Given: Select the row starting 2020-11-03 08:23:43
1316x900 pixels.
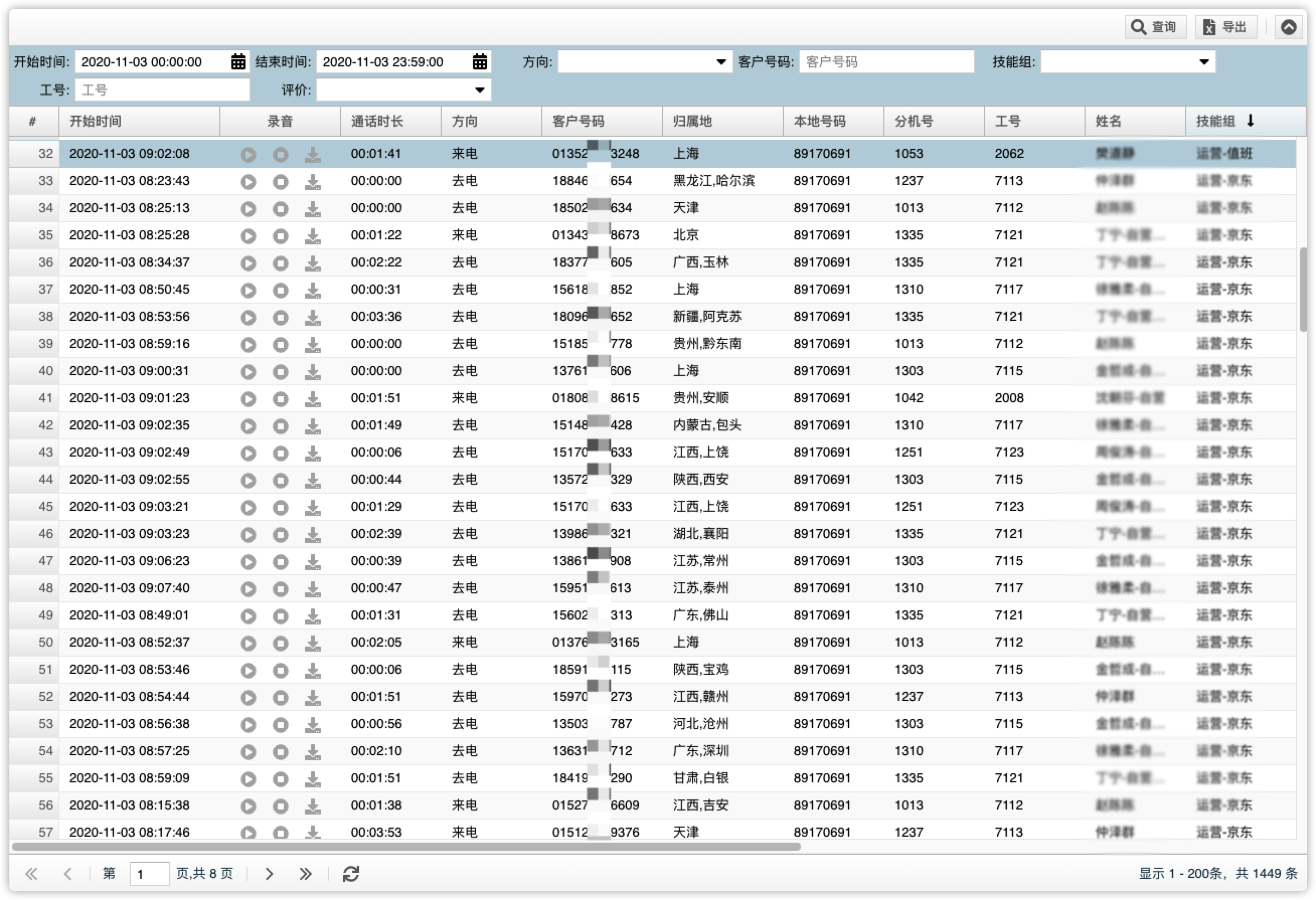Looking at the screenshot, I should [652, 181].
